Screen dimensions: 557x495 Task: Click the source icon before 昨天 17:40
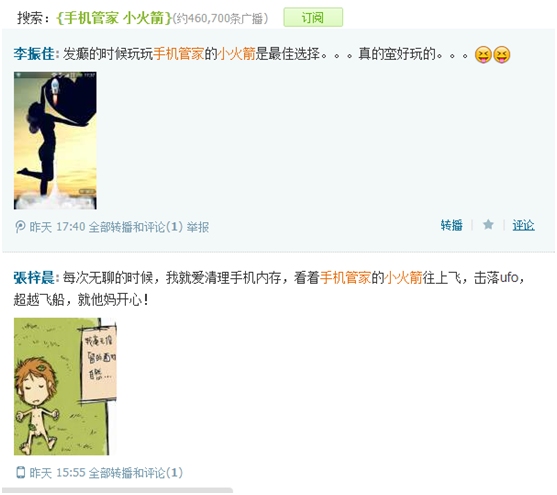(20, 227)
